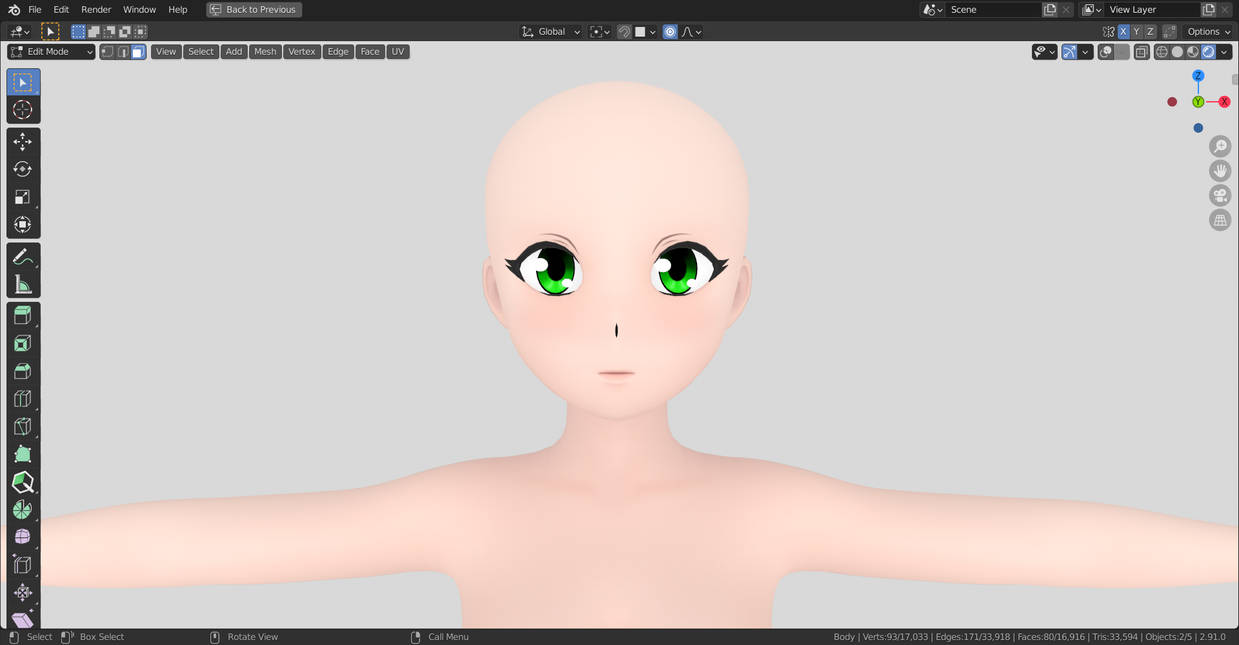Toggle X axis mirror
This screenshot has width=1239, height=645.
tap(1123, 32)
